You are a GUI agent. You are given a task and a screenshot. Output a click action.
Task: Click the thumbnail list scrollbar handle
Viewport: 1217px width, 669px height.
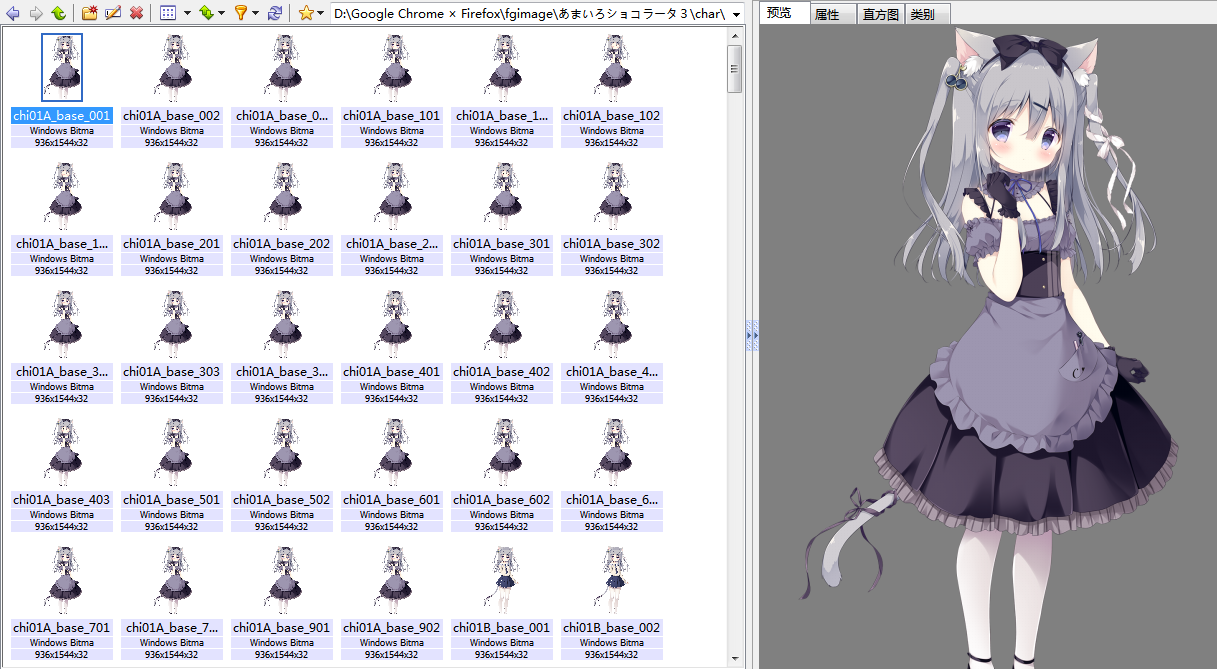(x=735, y=68)
